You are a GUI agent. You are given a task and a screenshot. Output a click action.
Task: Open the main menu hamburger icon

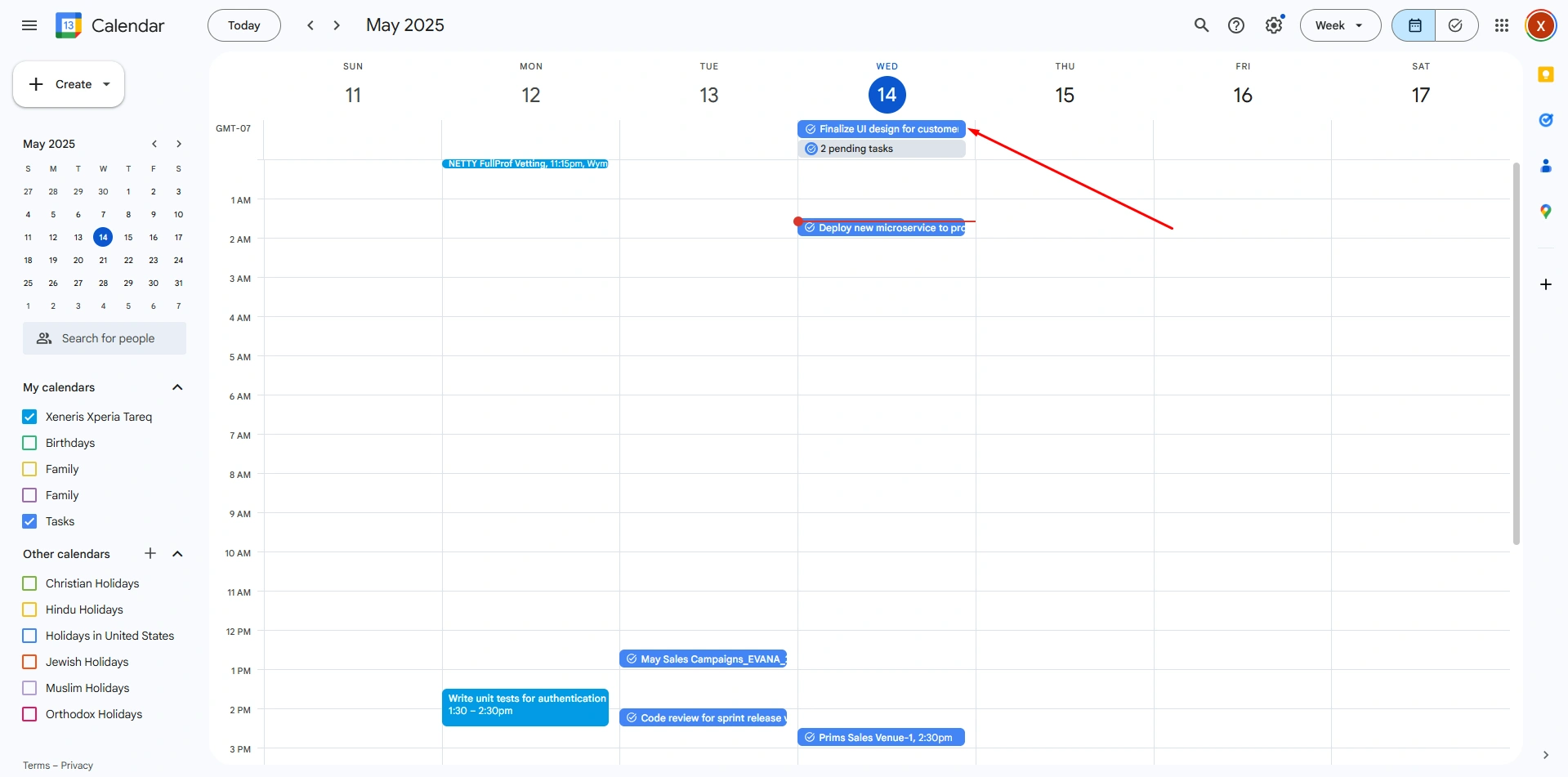(x=29, y=25)
